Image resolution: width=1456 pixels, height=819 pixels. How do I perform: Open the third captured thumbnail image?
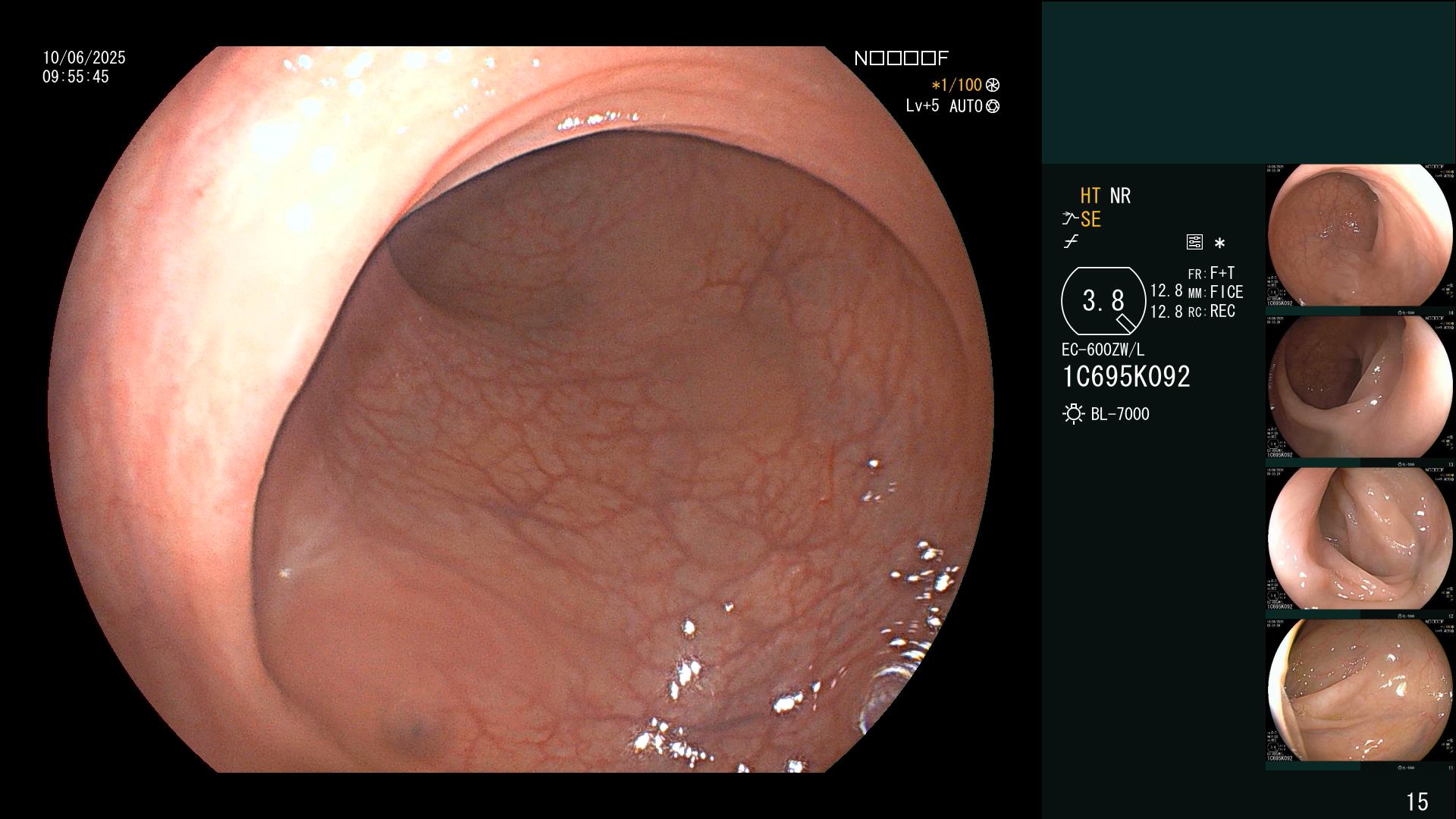[x=1360, y=539]
